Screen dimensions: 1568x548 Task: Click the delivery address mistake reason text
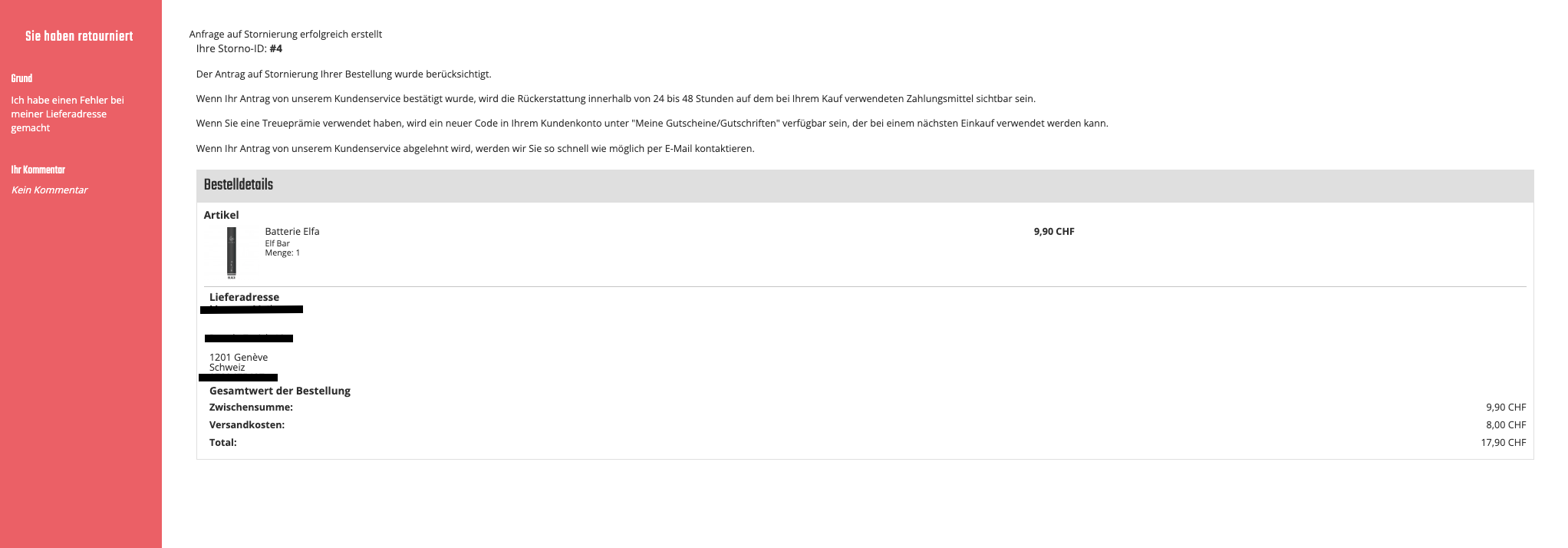click(68, 114)
